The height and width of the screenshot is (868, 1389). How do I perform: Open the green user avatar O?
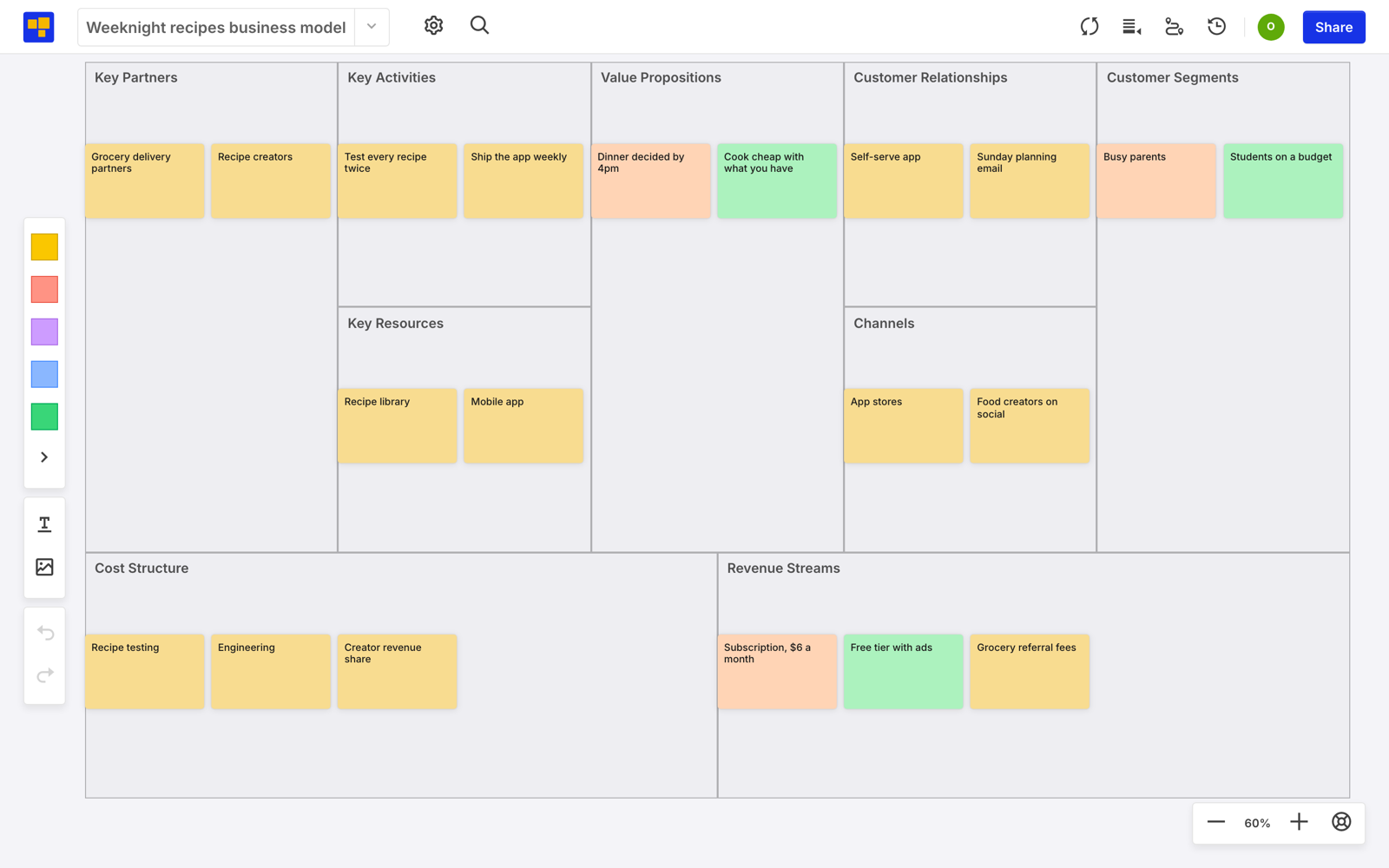[1271, 27]
